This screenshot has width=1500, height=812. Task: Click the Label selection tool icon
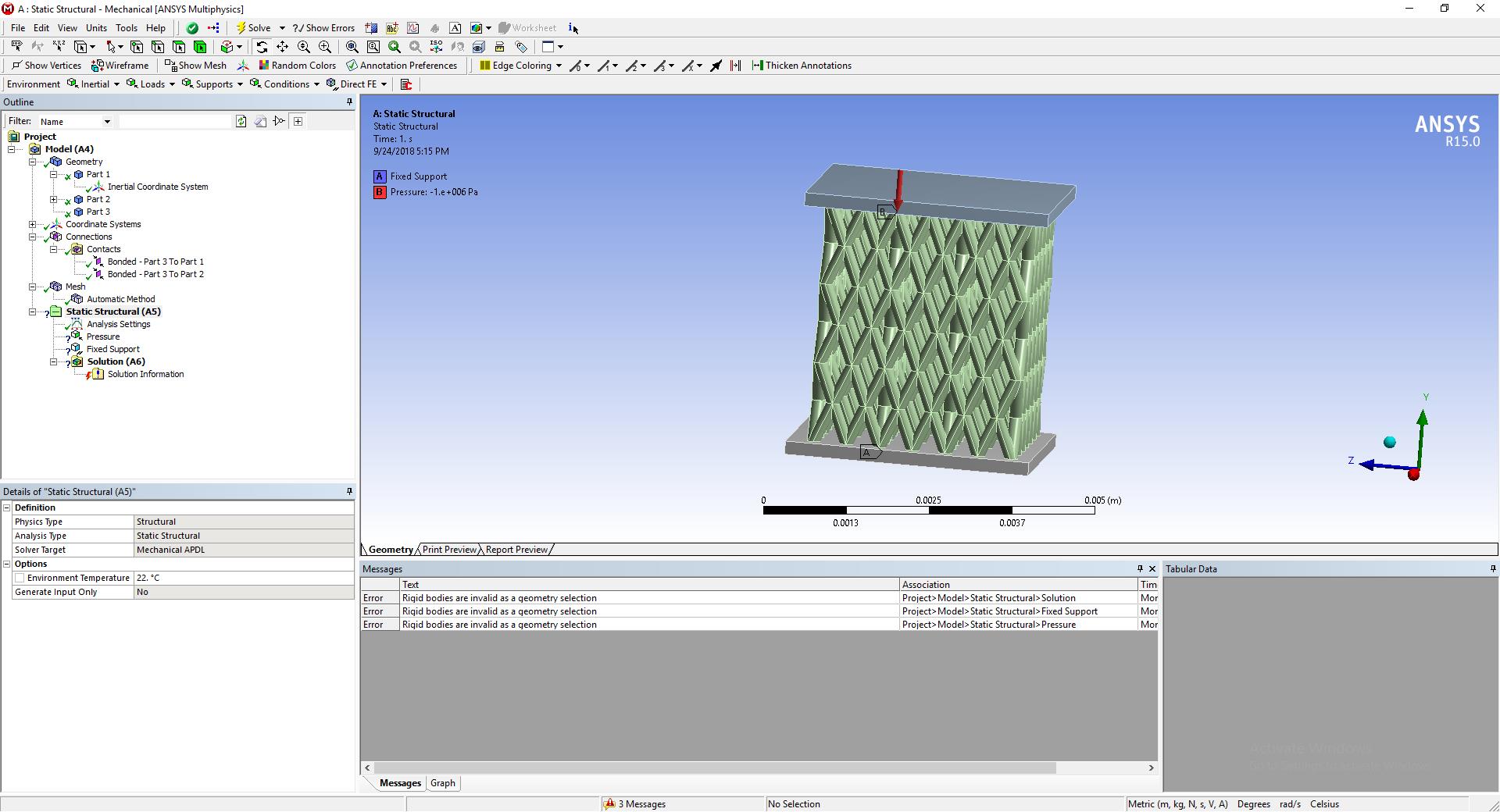pyautogui.click(x=16, y=47)
